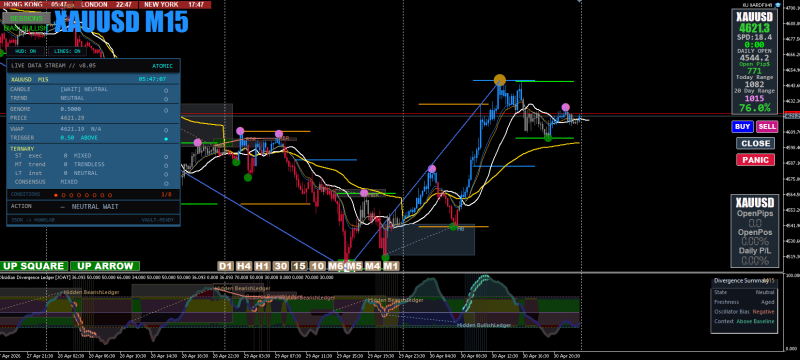Switch to the D1 timeframe
Screen dimensions: 800x360
pyautogui.click(x=226, y=266)
